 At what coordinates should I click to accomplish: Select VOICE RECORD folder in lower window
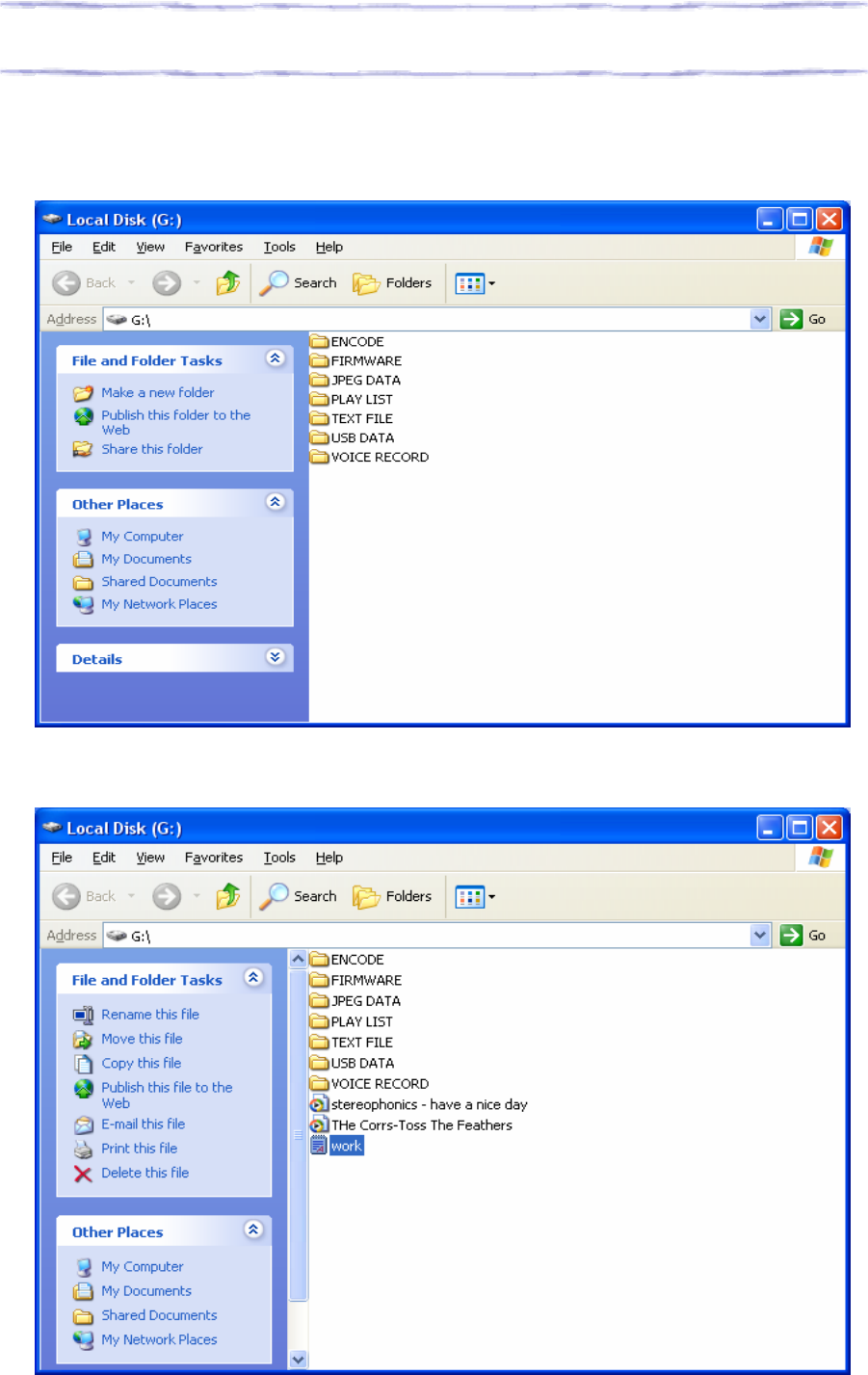[x=370, y=1084]
